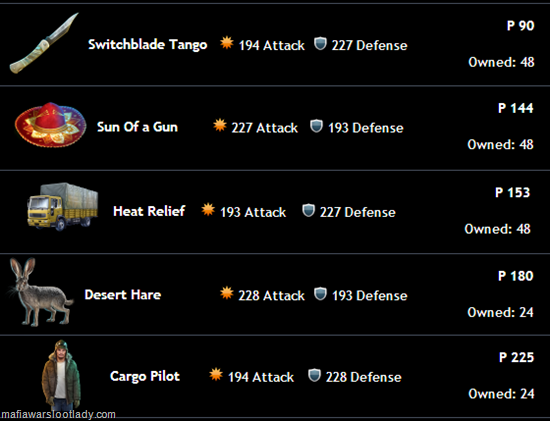550x421 pixels.
Task: Click the P 90 price label
Action: [x=521, y=26]
